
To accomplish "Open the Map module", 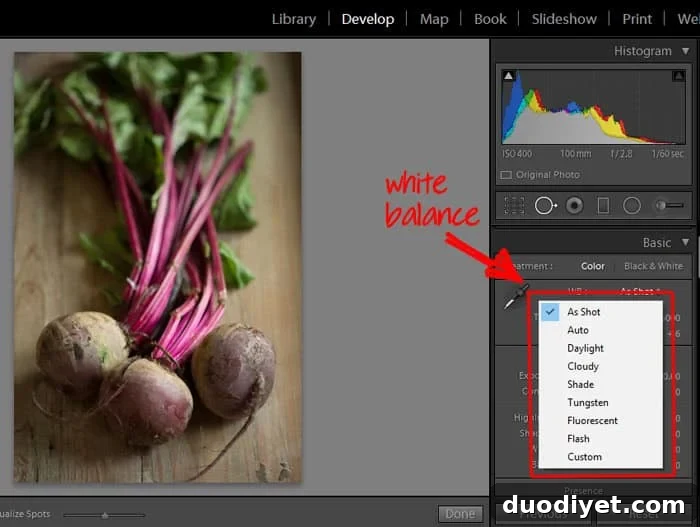I will click(434, 19).
